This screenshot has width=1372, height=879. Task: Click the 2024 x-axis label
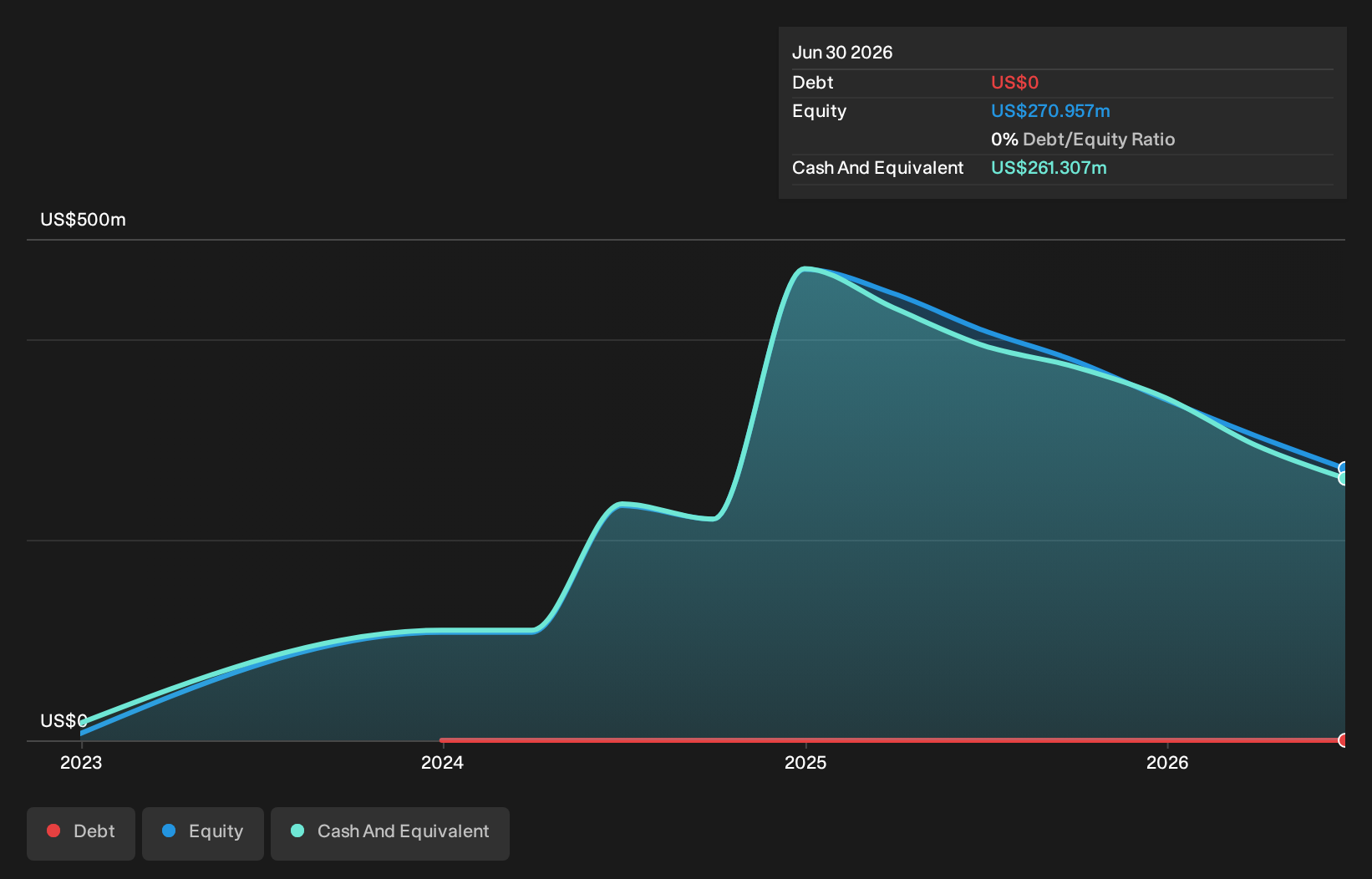[442, 763]
